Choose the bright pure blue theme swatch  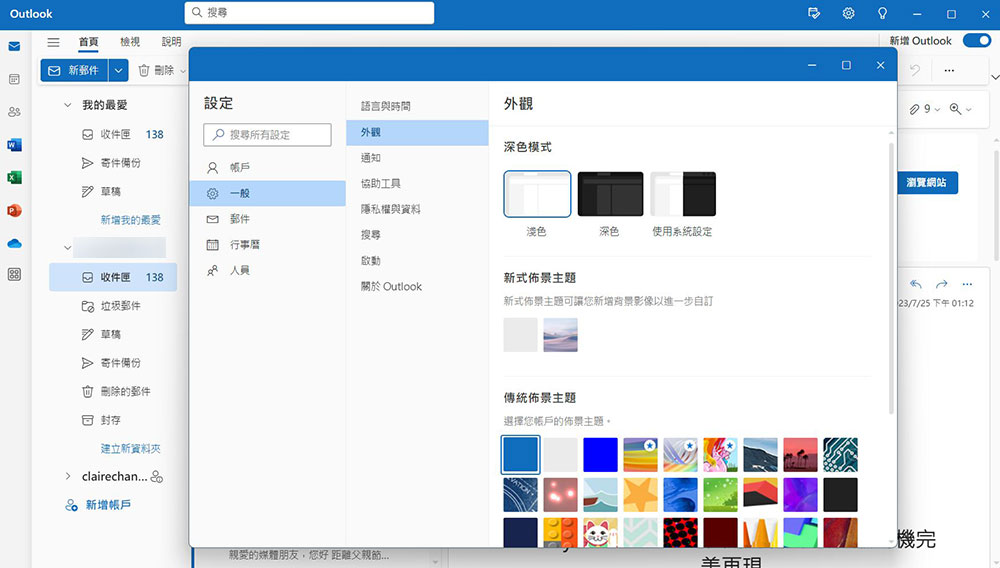[x=600, y=455]
